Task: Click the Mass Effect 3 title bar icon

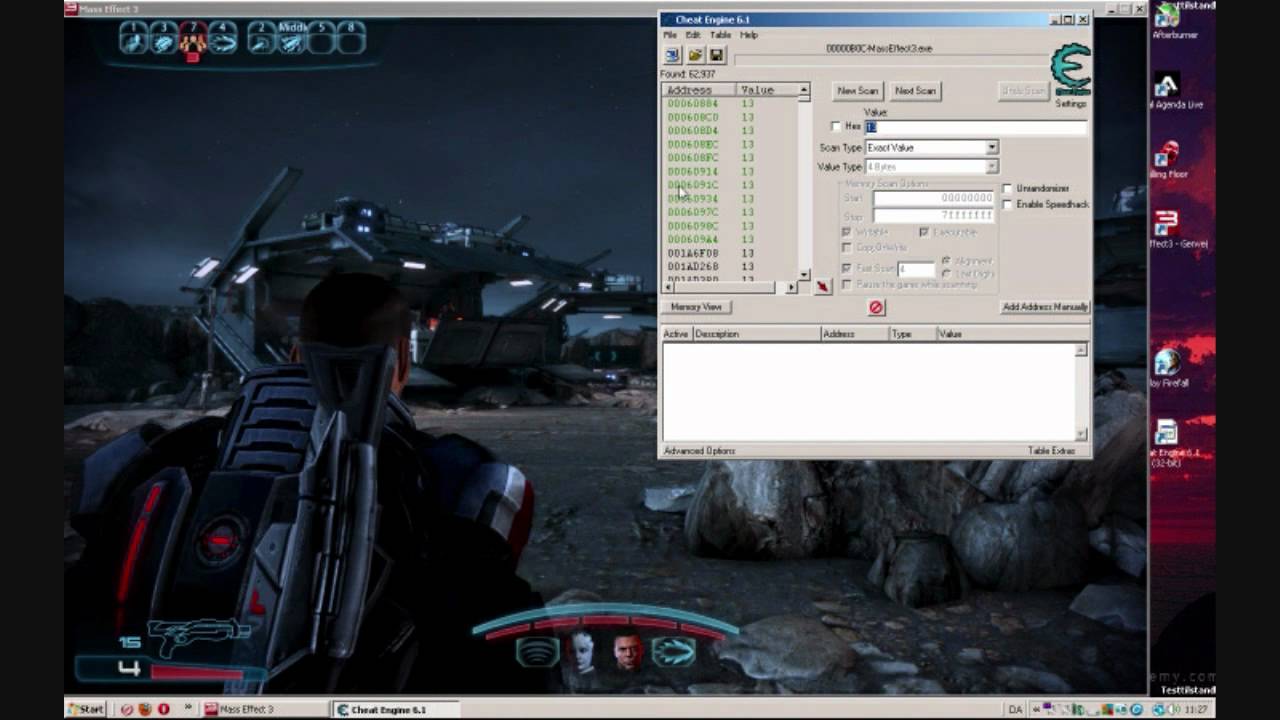Action: point(71,9)
